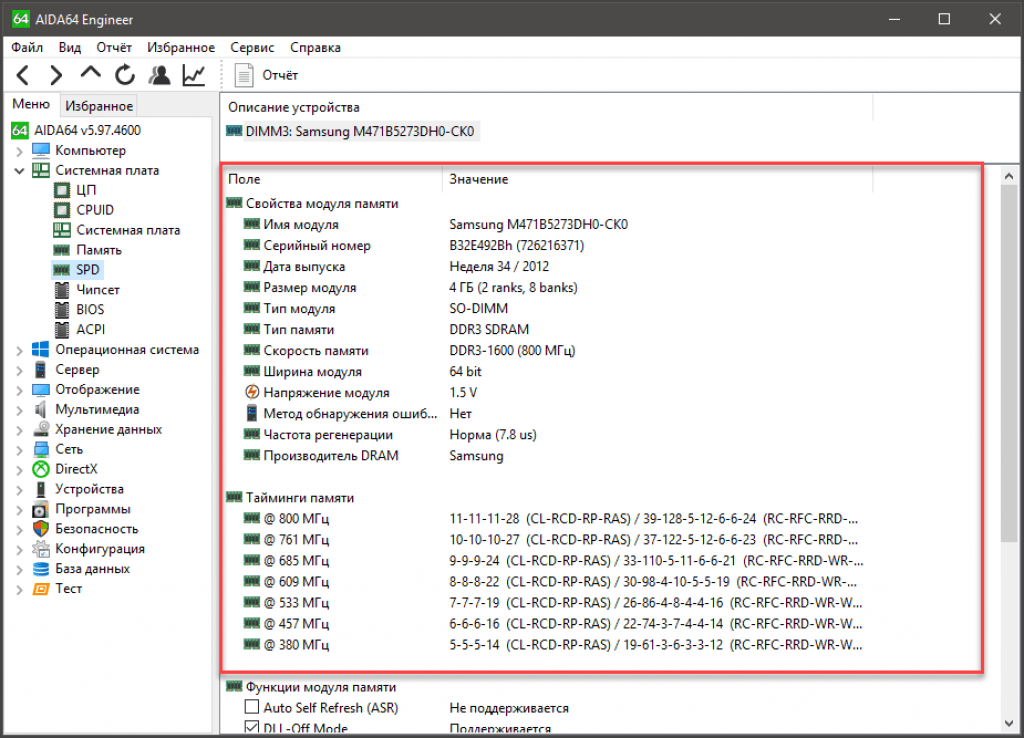Expand the Отображение tree node
Image resolution: width=1024 pixels, height=738 pixels.
click(19, 390)
